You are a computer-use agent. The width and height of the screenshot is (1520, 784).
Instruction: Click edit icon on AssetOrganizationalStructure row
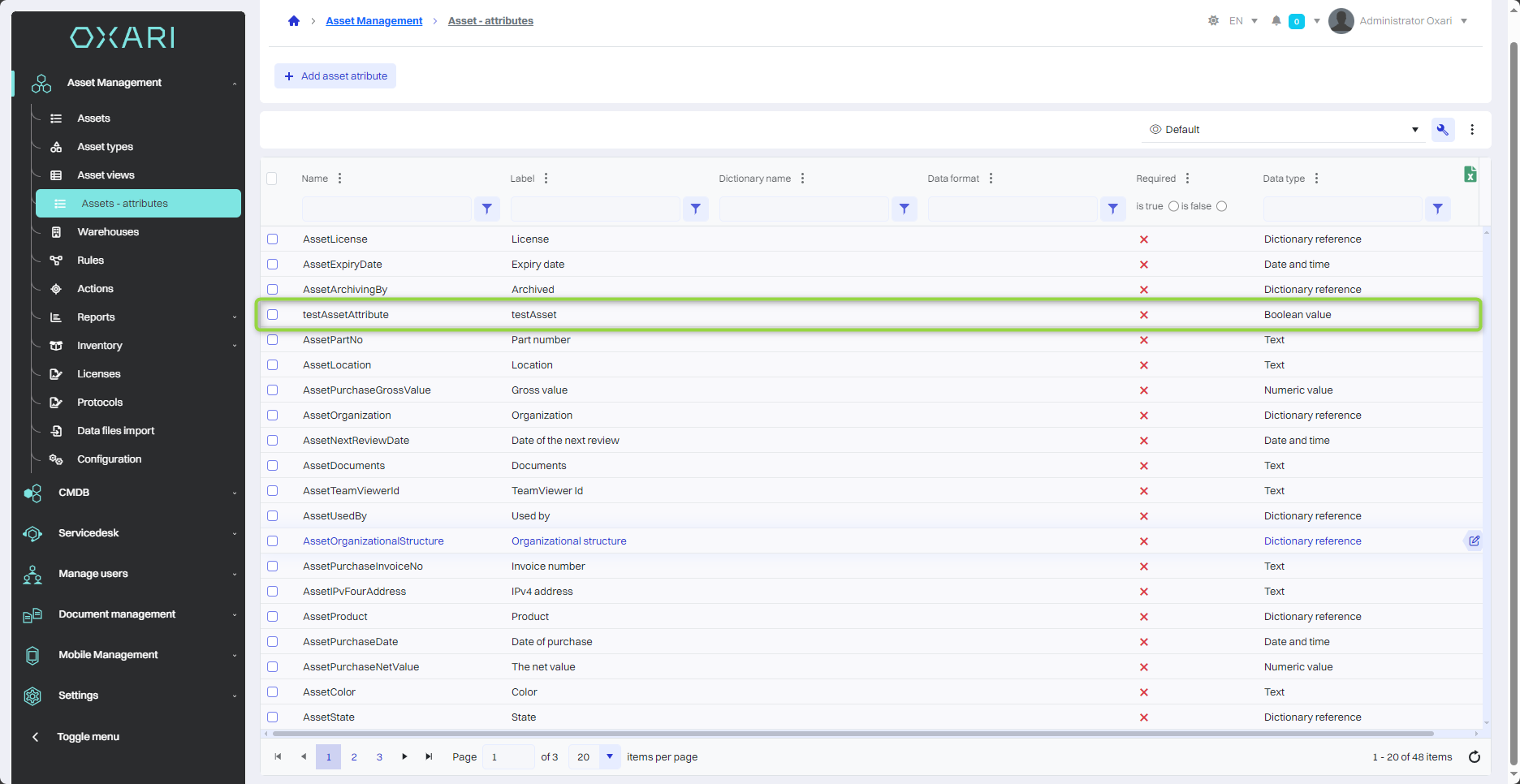[1474, 541]
